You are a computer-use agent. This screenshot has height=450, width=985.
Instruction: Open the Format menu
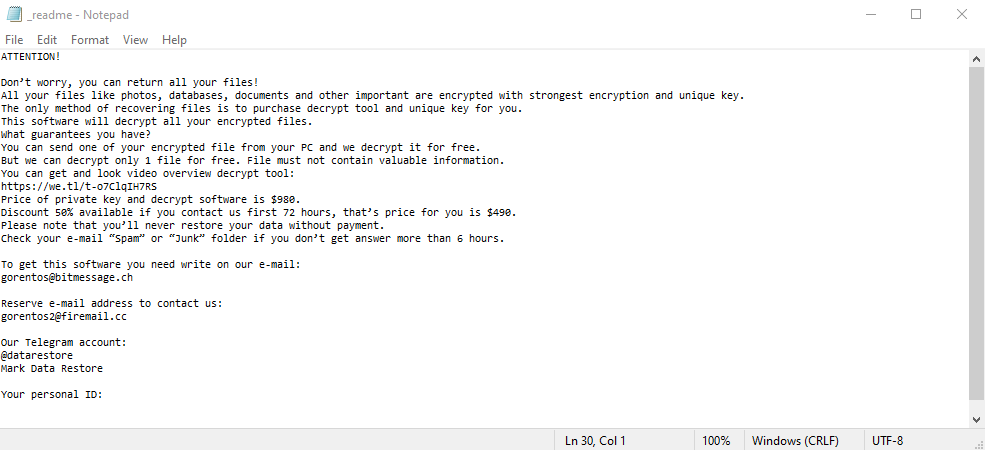click(90, 40)
